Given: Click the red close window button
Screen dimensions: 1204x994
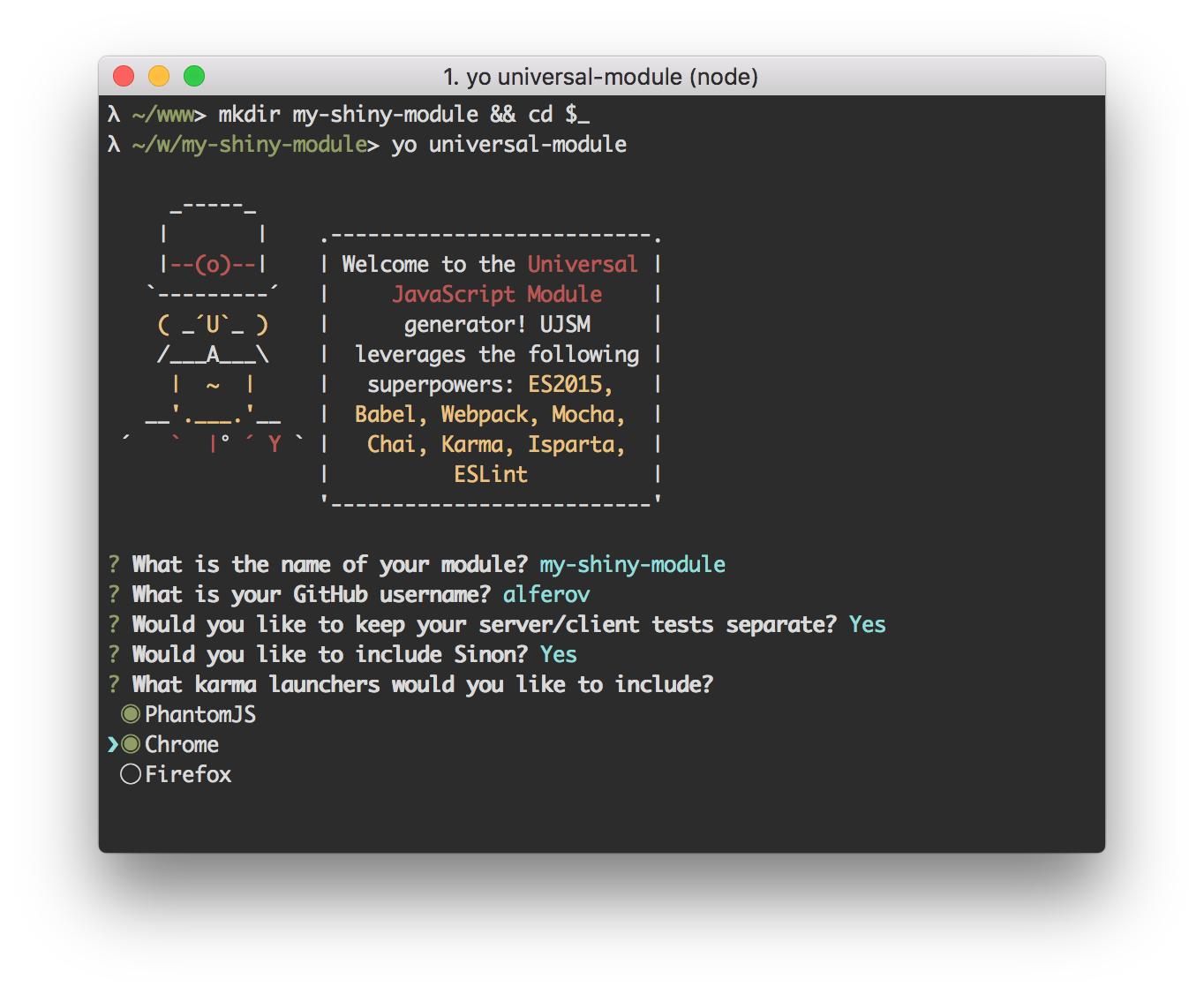Looking at the screenshot, I should pos(124,76).
